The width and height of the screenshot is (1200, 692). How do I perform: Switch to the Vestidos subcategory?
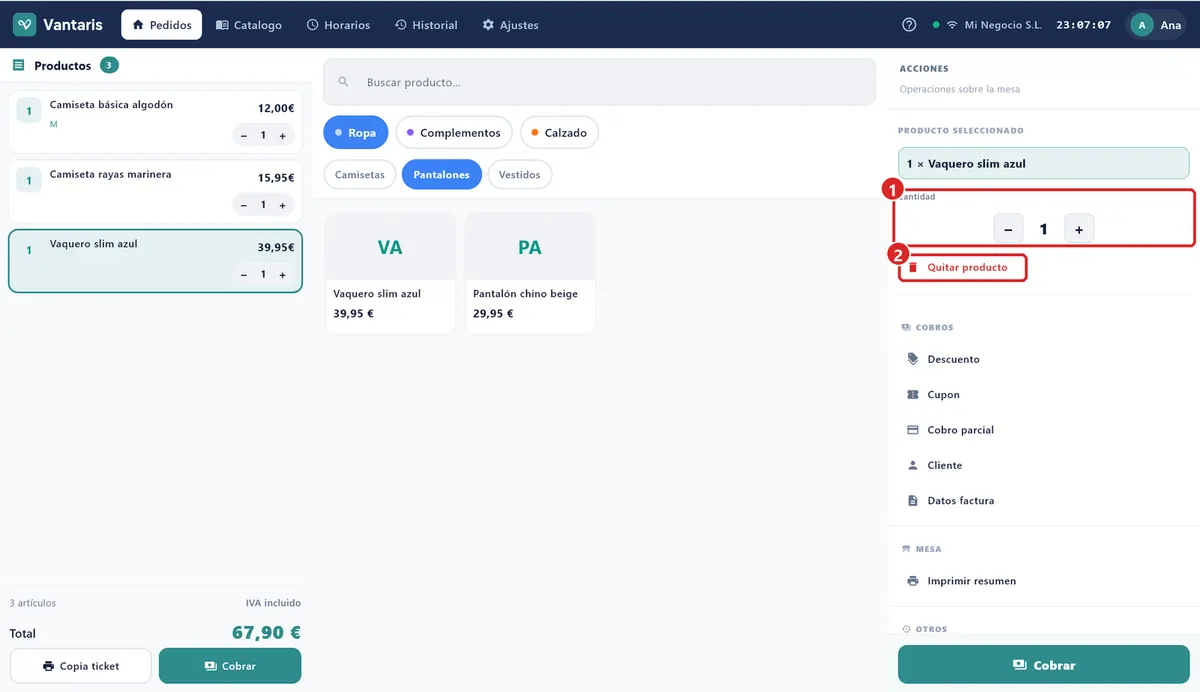tap(520, 175)
